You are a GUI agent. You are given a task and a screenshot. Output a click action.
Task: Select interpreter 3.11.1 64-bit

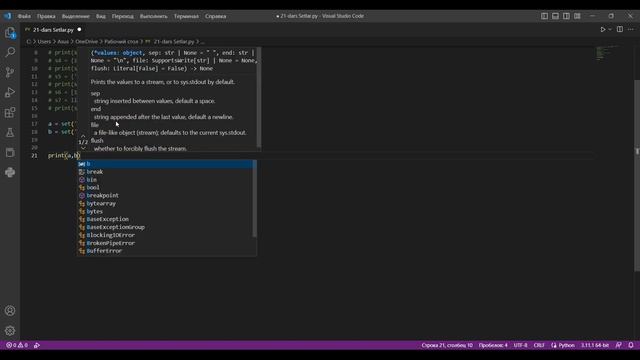(x=595, y=345)
